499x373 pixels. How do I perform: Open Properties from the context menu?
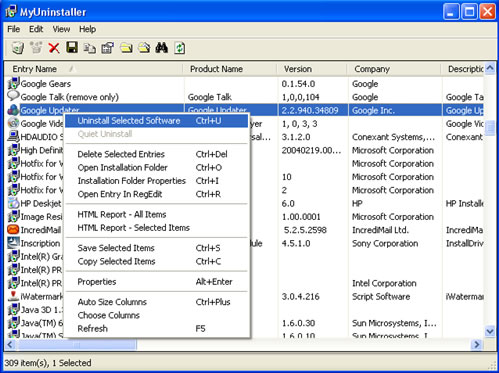tap(157, 282)
